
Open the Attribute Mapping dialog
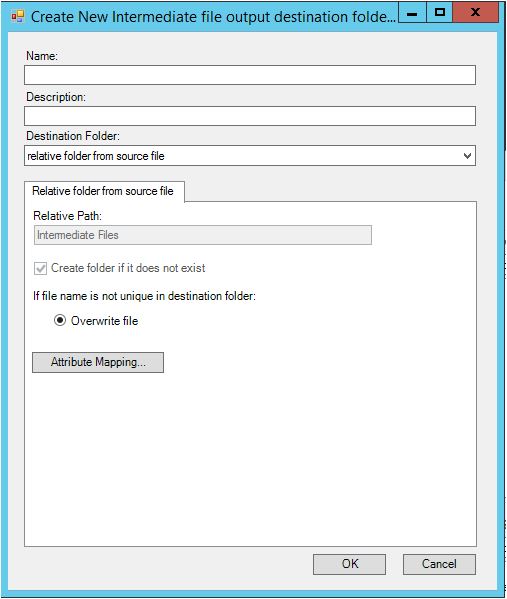[x=98, y=362]
